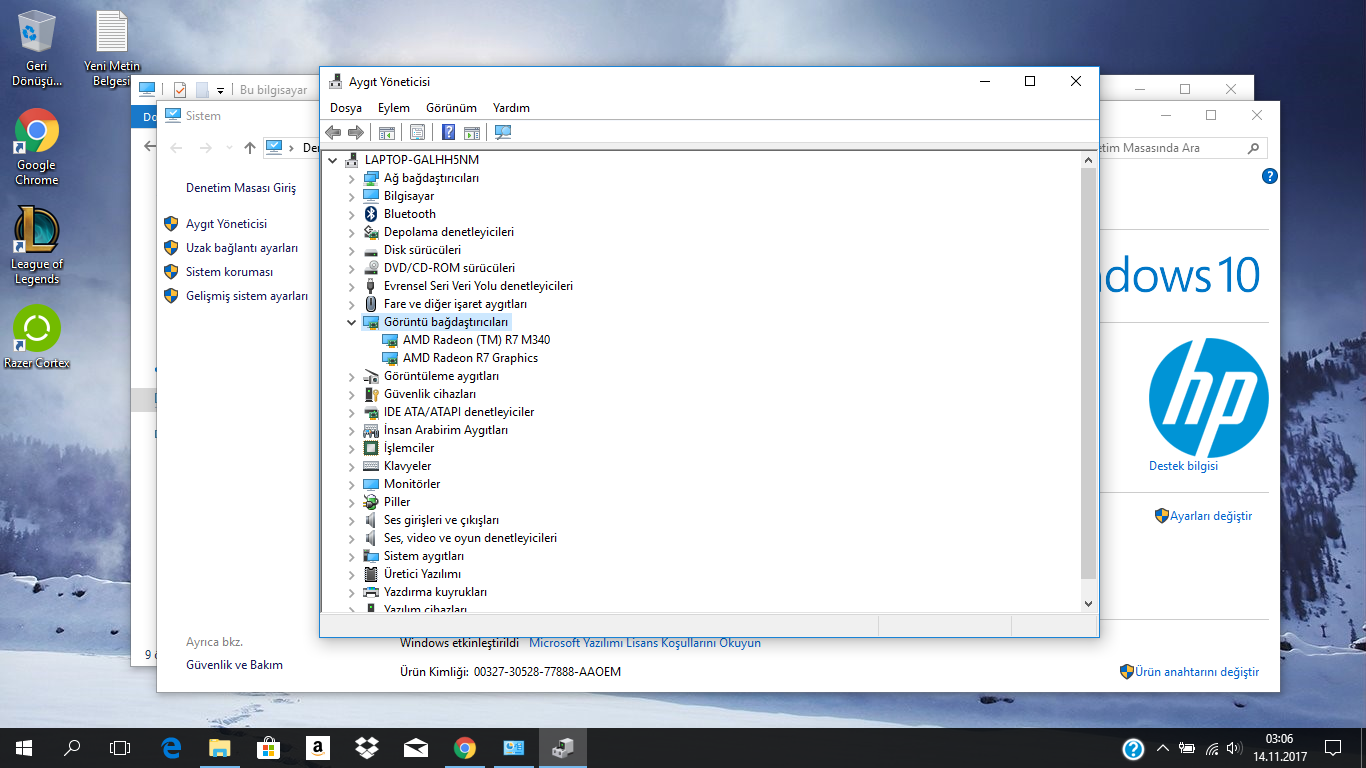Open the Amazon taskbar icon

pyautogui.click(x=318, y=748)
